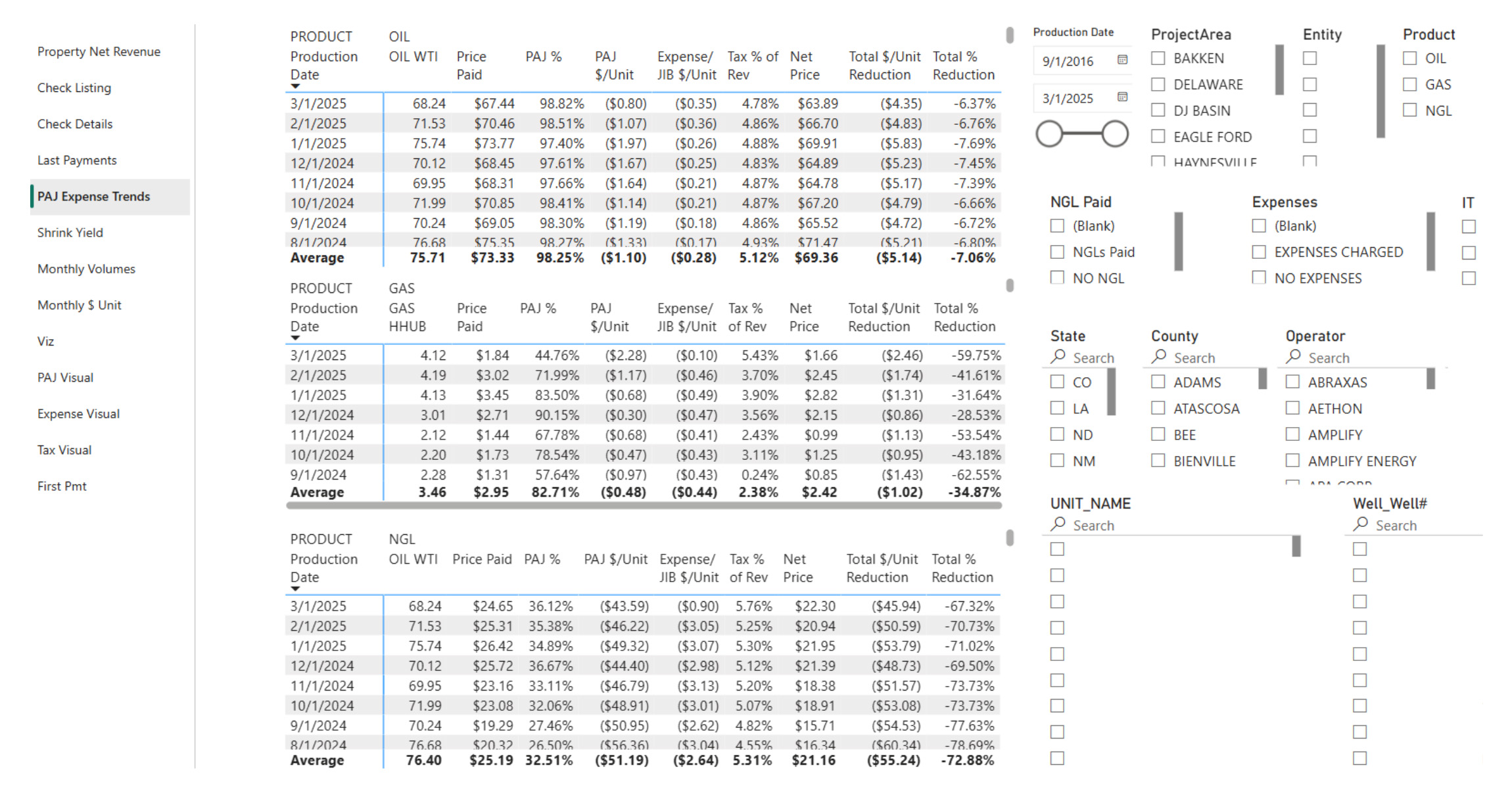The image size is (1512, 795).
Task: Click the right handle of date slider
Action: pos(1115,134)
